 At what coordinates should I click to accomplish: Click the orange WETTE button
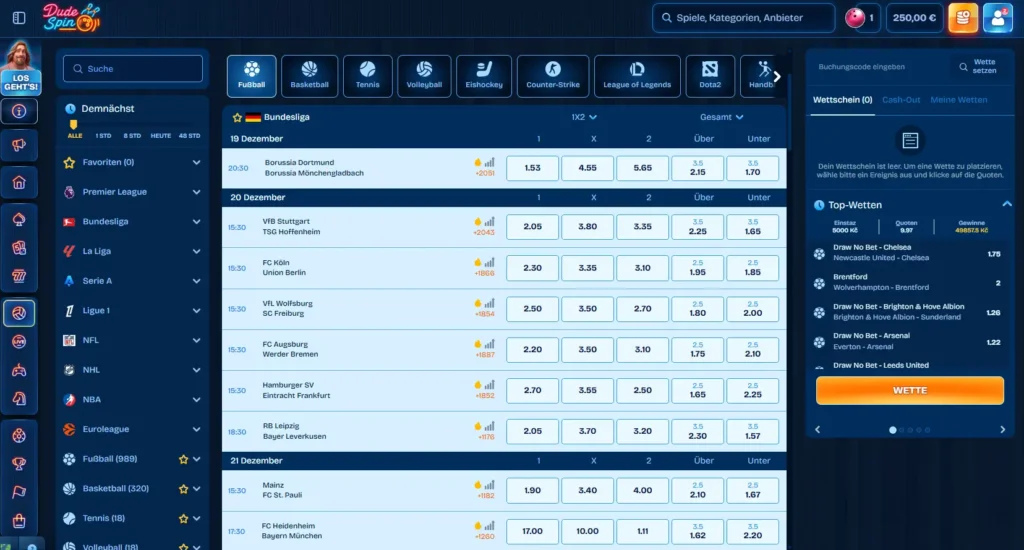[x=910, y=390]
